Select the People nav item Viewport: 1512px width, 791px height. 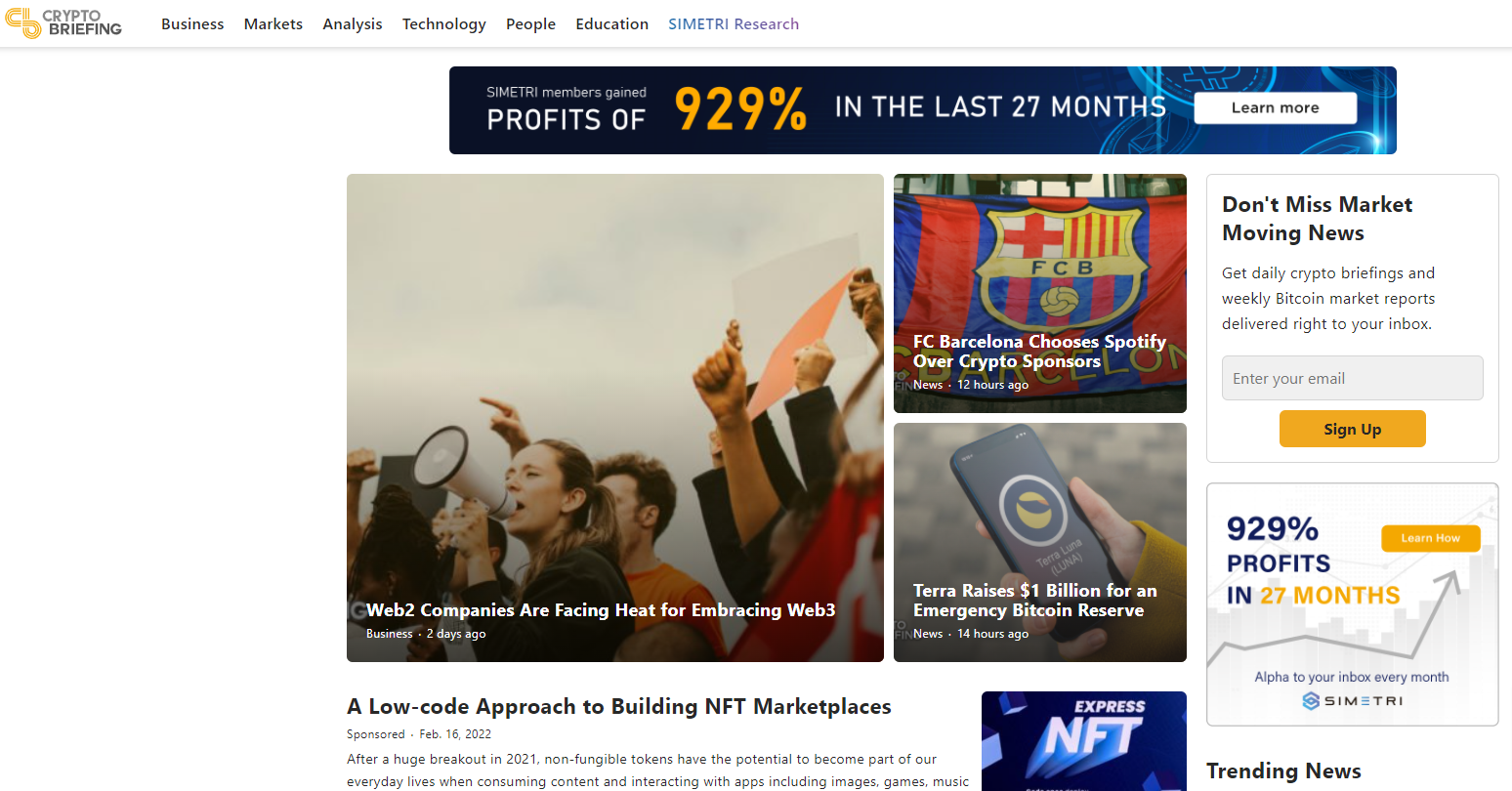click(530, 23)
